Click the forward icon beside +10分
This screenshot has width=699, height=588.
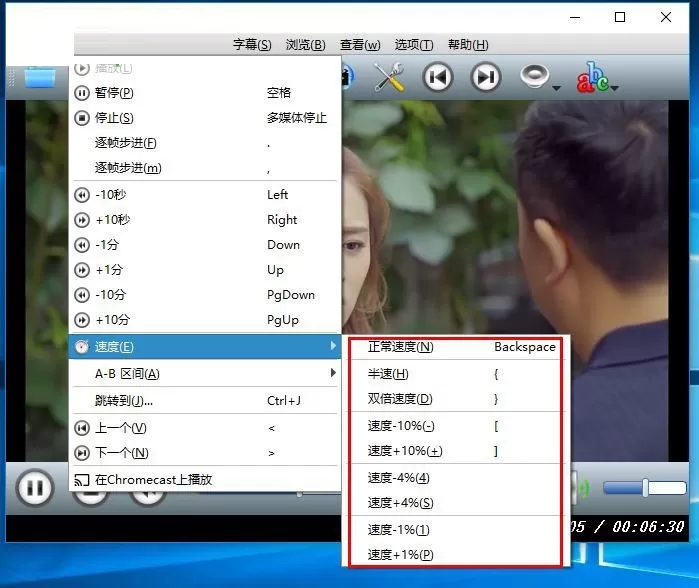click(82, 320)
